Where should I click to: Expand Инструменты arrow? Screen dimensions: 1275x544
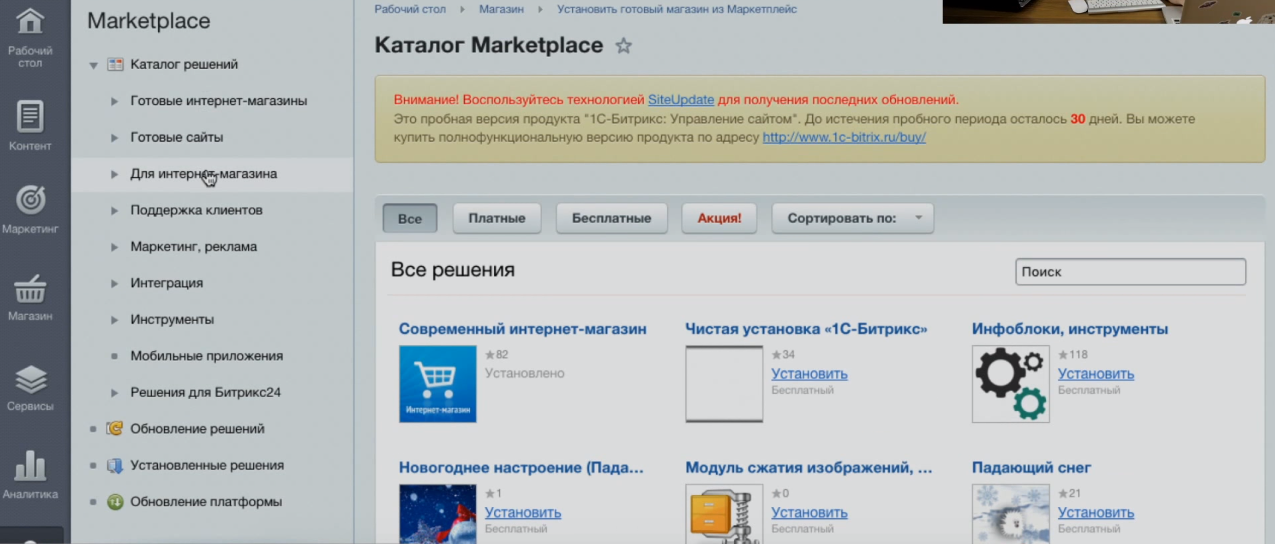115,320
